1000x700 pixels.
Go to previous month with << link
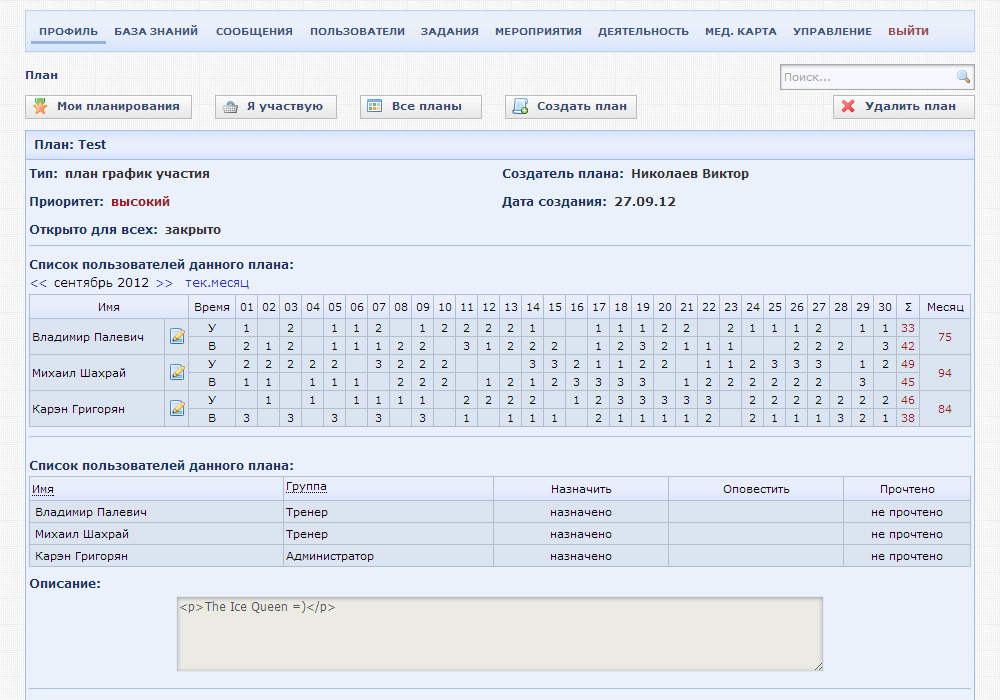click(39, 283)
